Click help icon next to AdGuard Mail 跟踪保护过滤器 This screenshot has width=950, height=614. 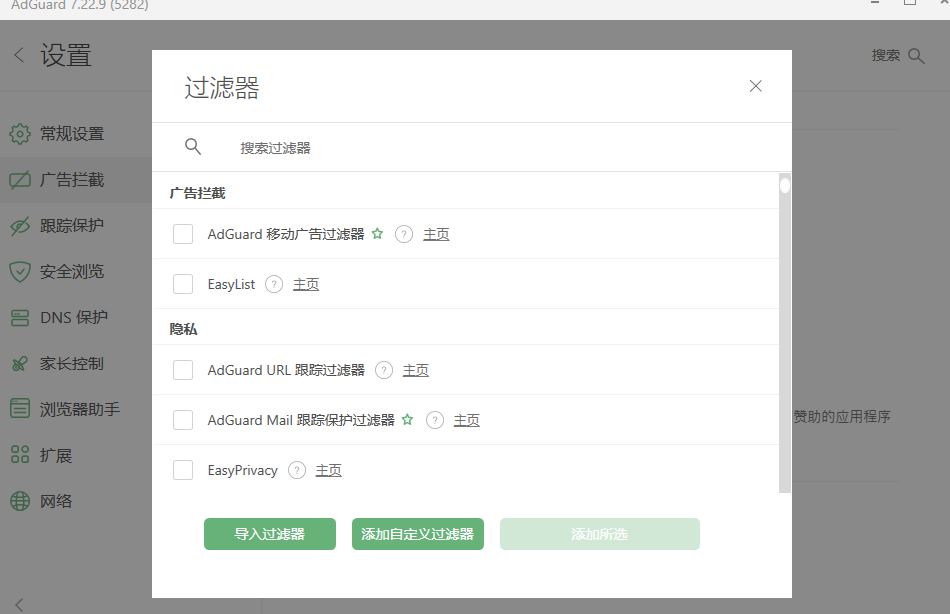tap(434, 419)
